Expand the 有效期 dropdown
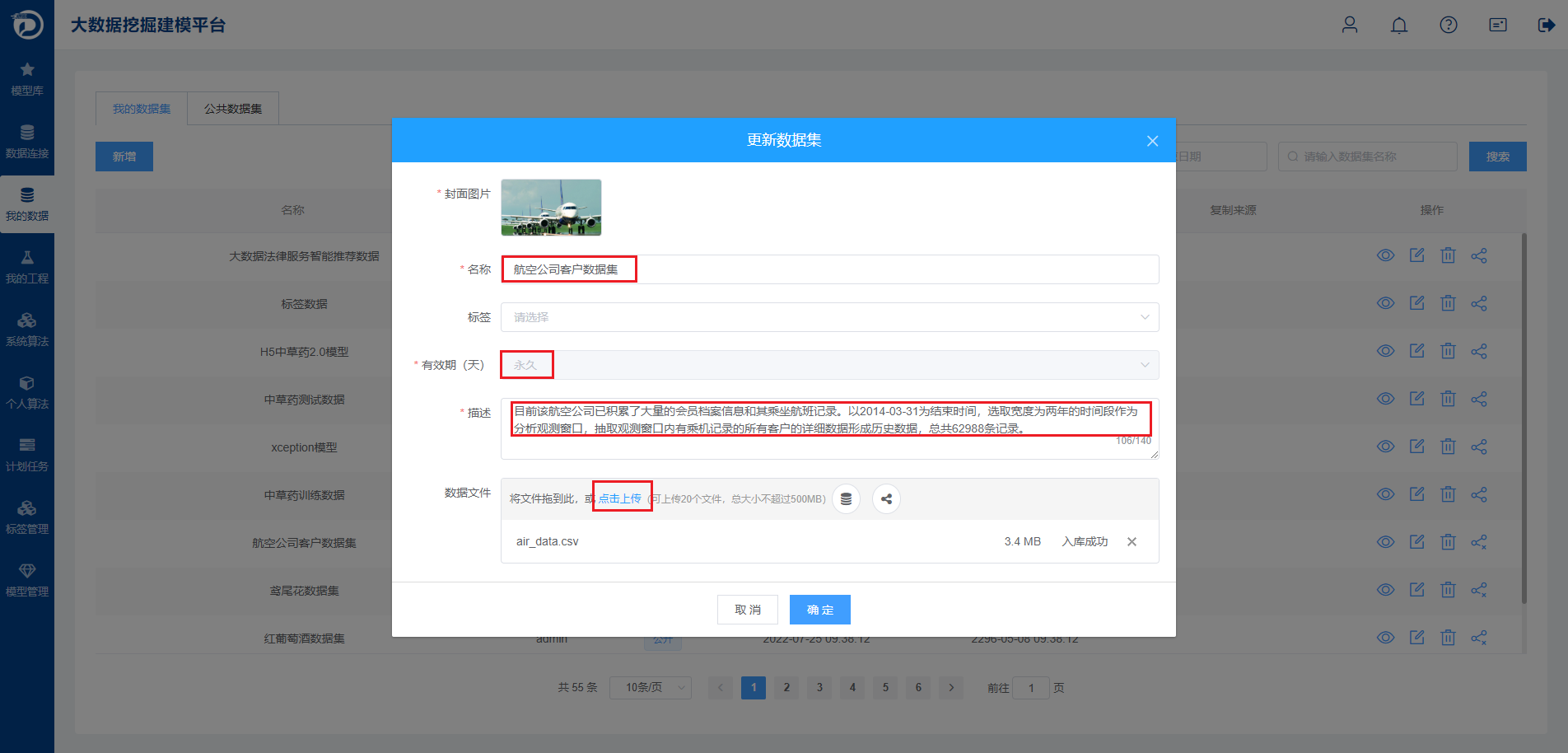Viewport: 1568px width, 753px height. 829,365
